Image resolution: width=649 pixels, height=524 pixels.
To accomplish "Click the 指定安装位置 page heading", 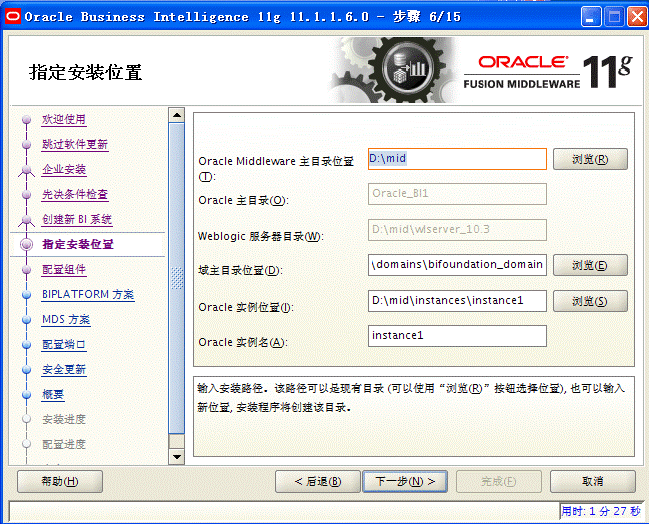I will (x=86, y=72).
